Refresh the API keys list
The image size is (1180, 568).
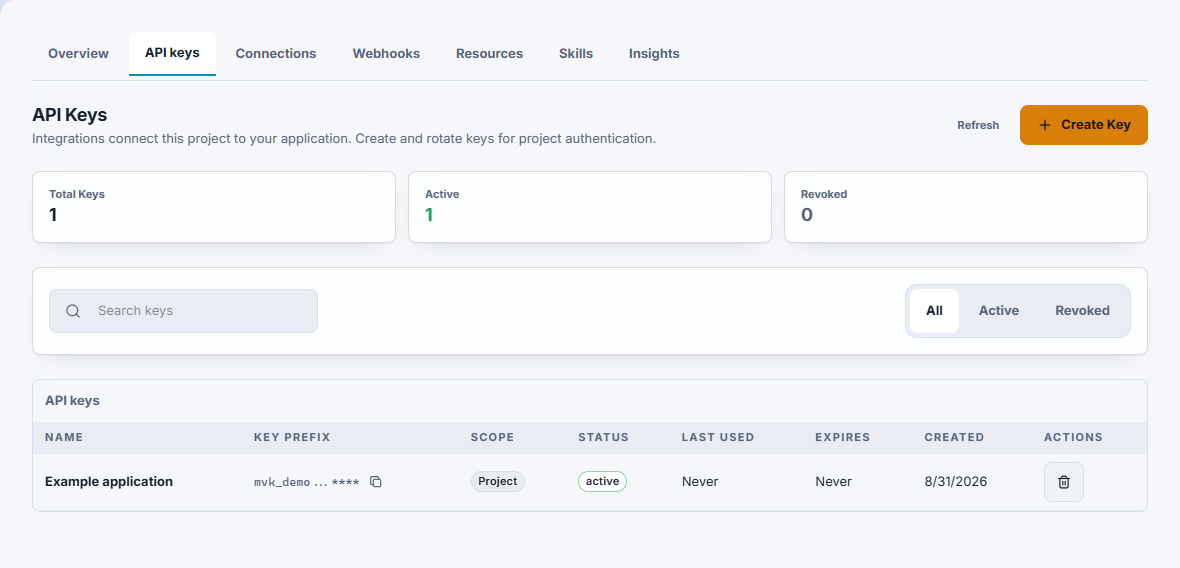click(978, 126)
